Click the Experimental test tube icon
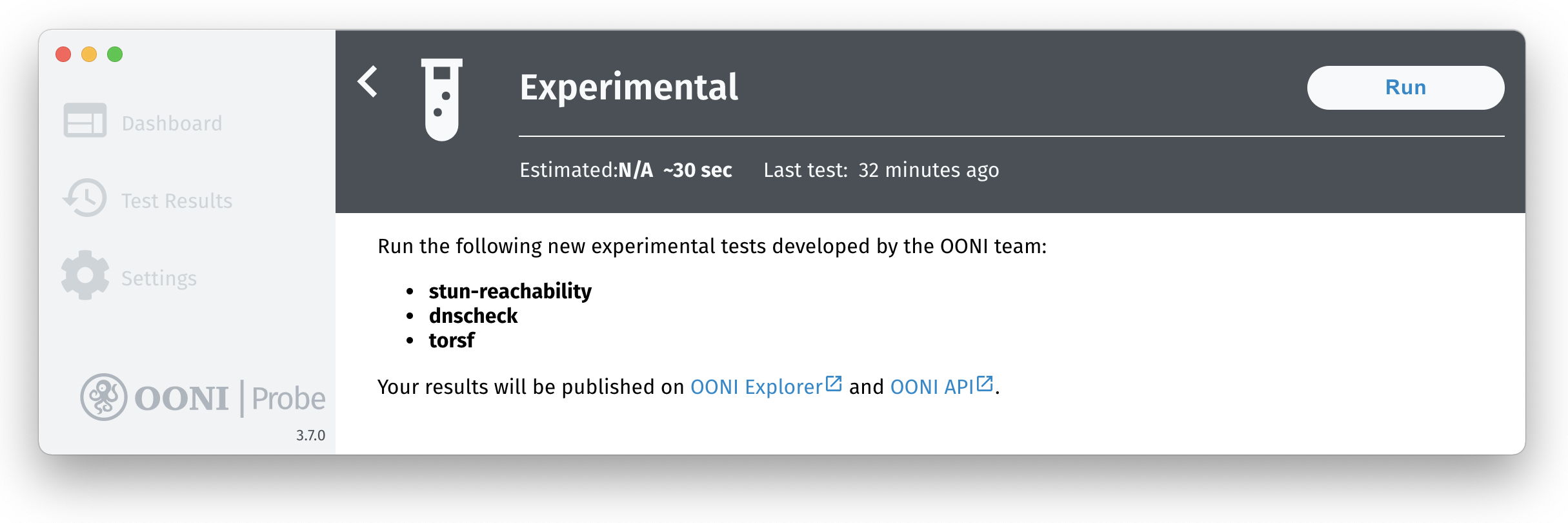1568x523 pixels. [x=442, y=99]
